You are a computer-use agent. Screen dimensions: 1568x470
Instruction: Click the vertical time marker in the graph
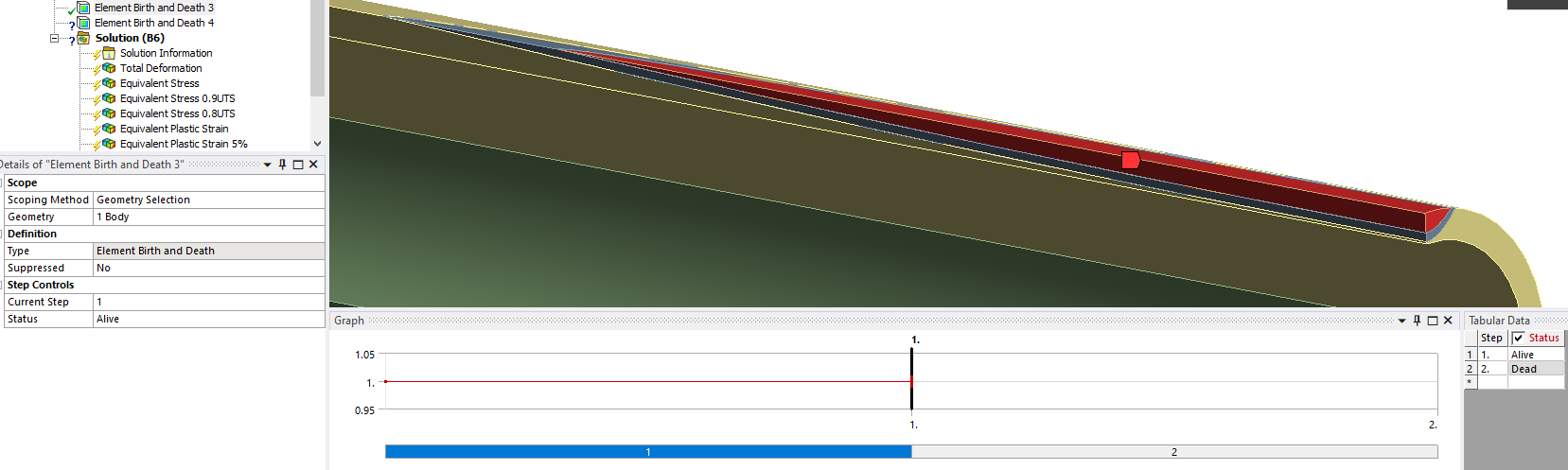(912, 379)
